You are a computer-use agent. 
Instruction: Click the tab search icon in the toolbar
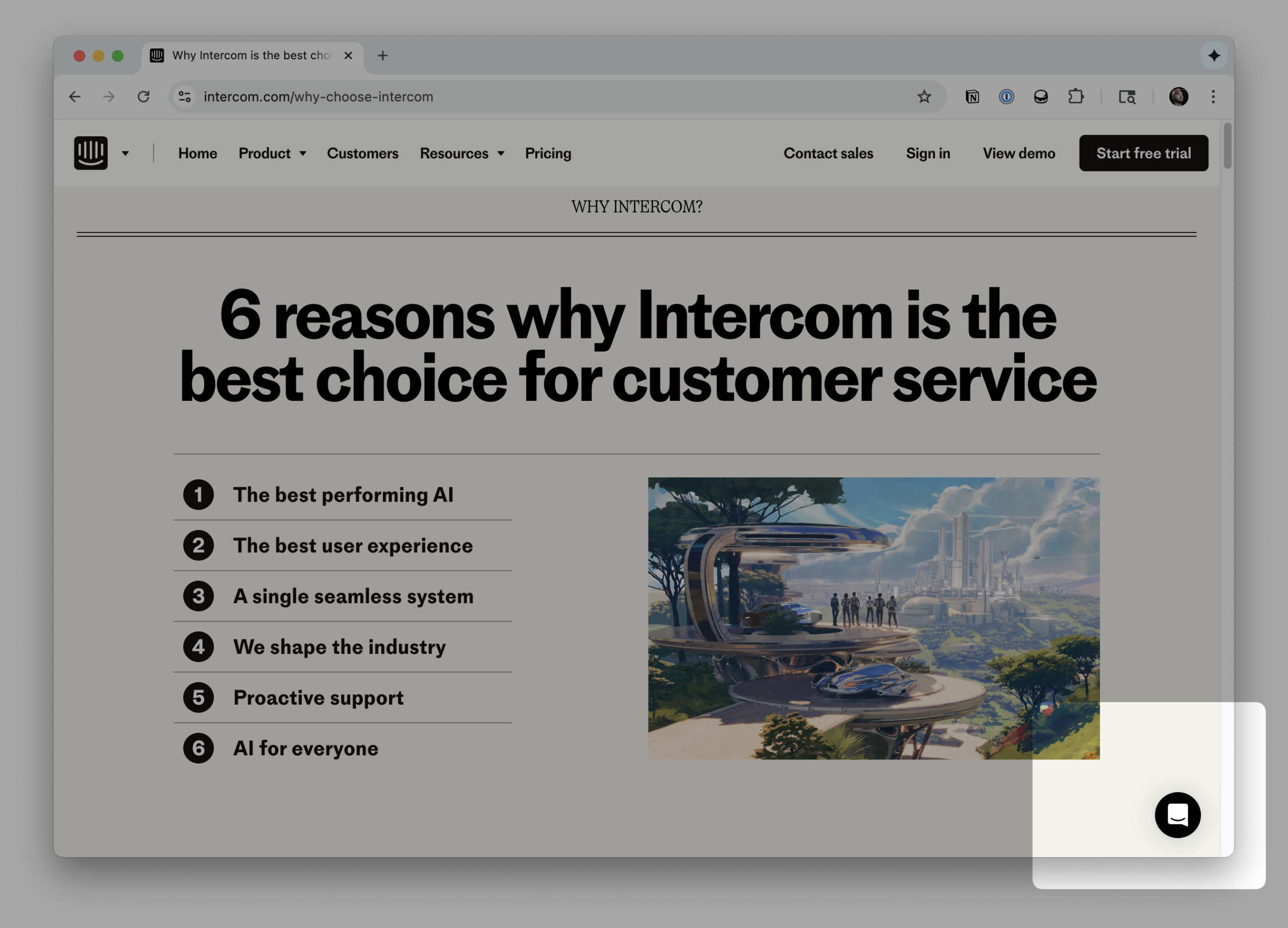[x=1126, y=97]
